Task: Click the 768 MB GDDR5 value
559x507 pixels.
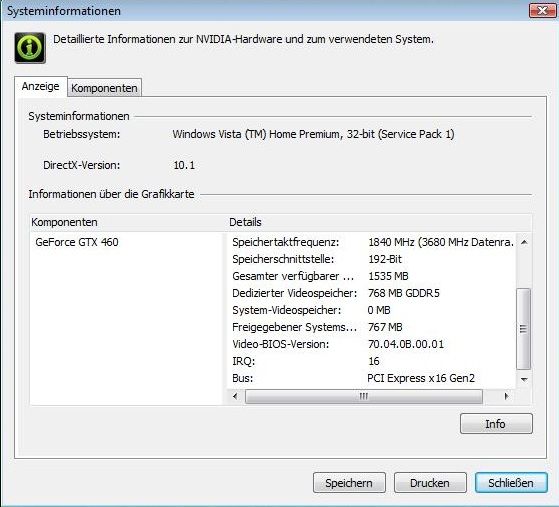Action: pos(404,293)
